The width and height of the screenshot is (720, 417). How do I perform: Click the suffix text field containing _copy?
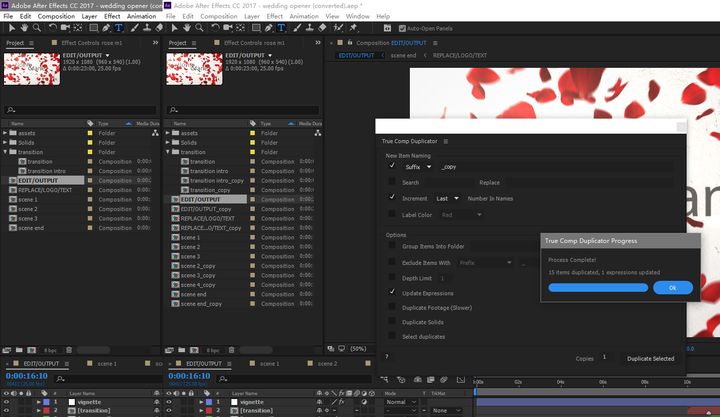tap(556, 167)
